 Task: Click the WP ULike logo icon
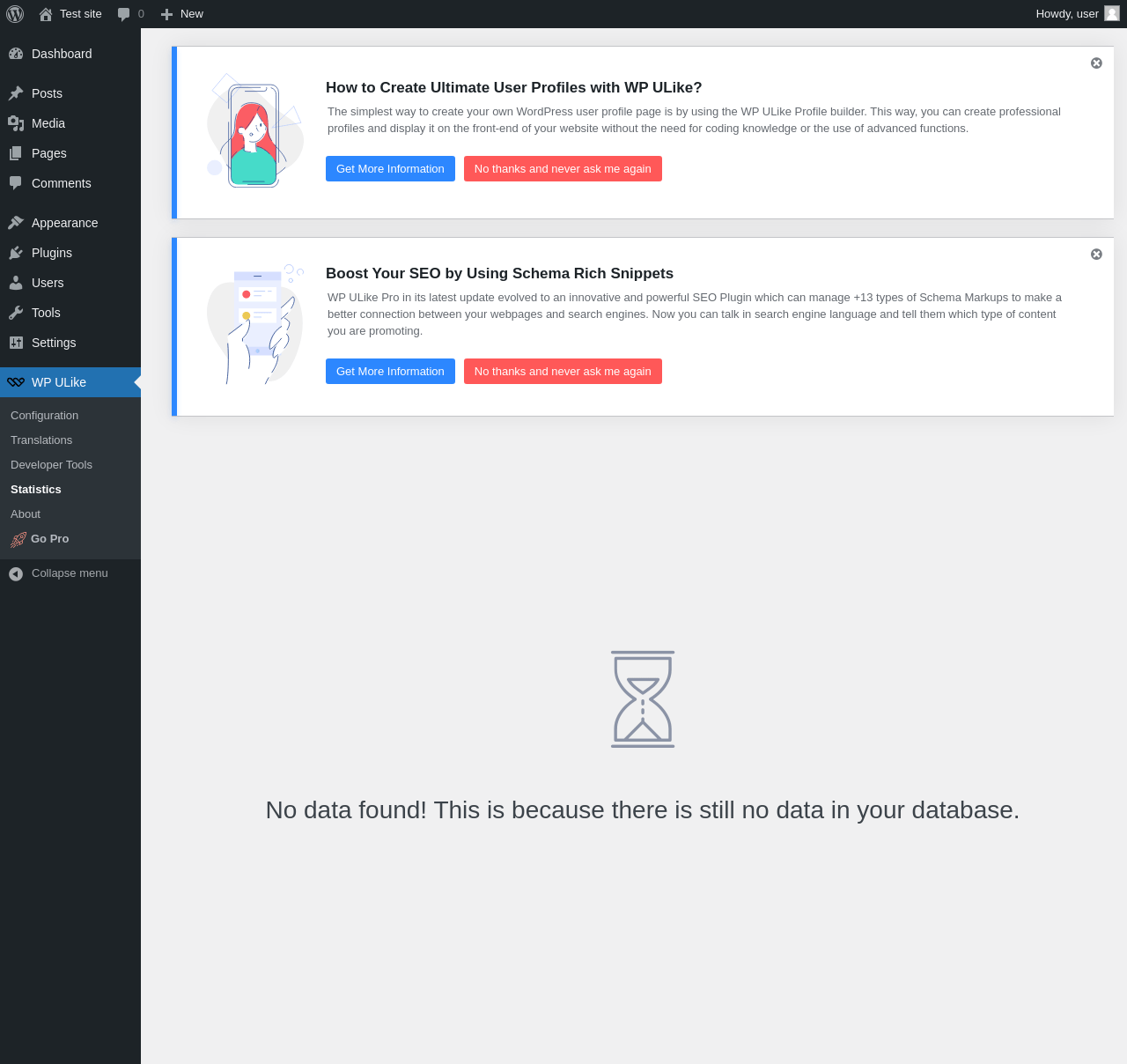pyautogui.click(x=16, y=382)
